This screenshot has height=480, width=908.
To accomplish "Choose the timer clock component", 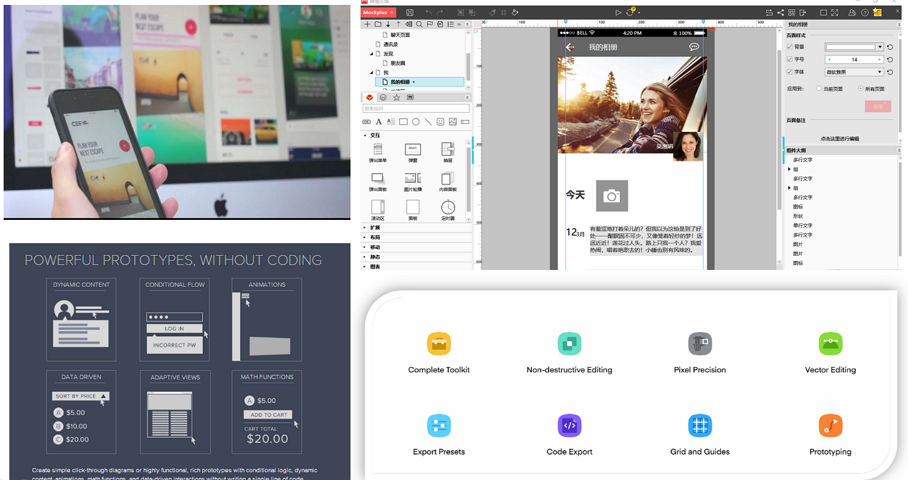I will coord(448,207).
